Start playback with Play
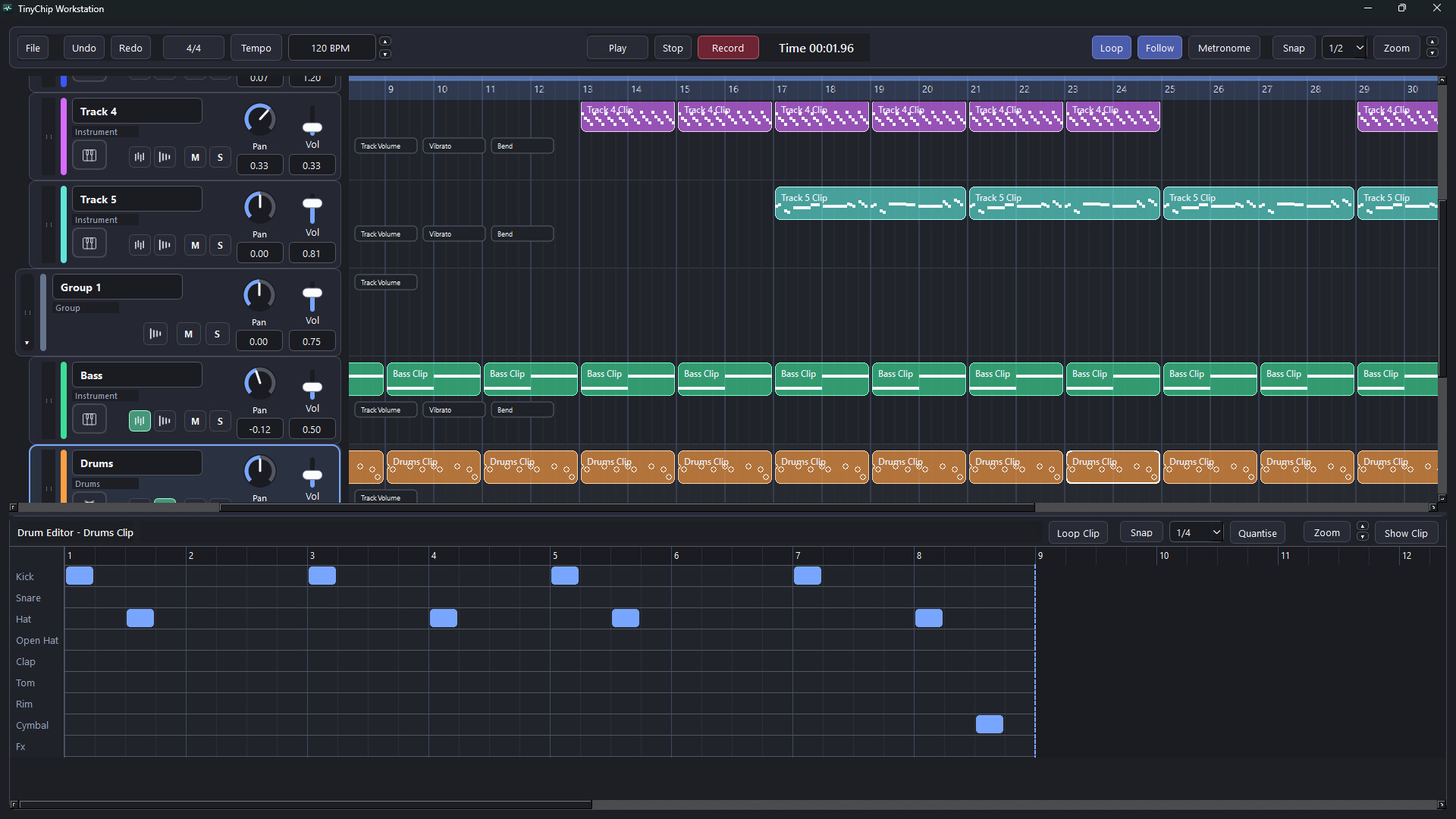Image resolution: width=1456 pixels, height=819 pixels. (x=618, y=48)
